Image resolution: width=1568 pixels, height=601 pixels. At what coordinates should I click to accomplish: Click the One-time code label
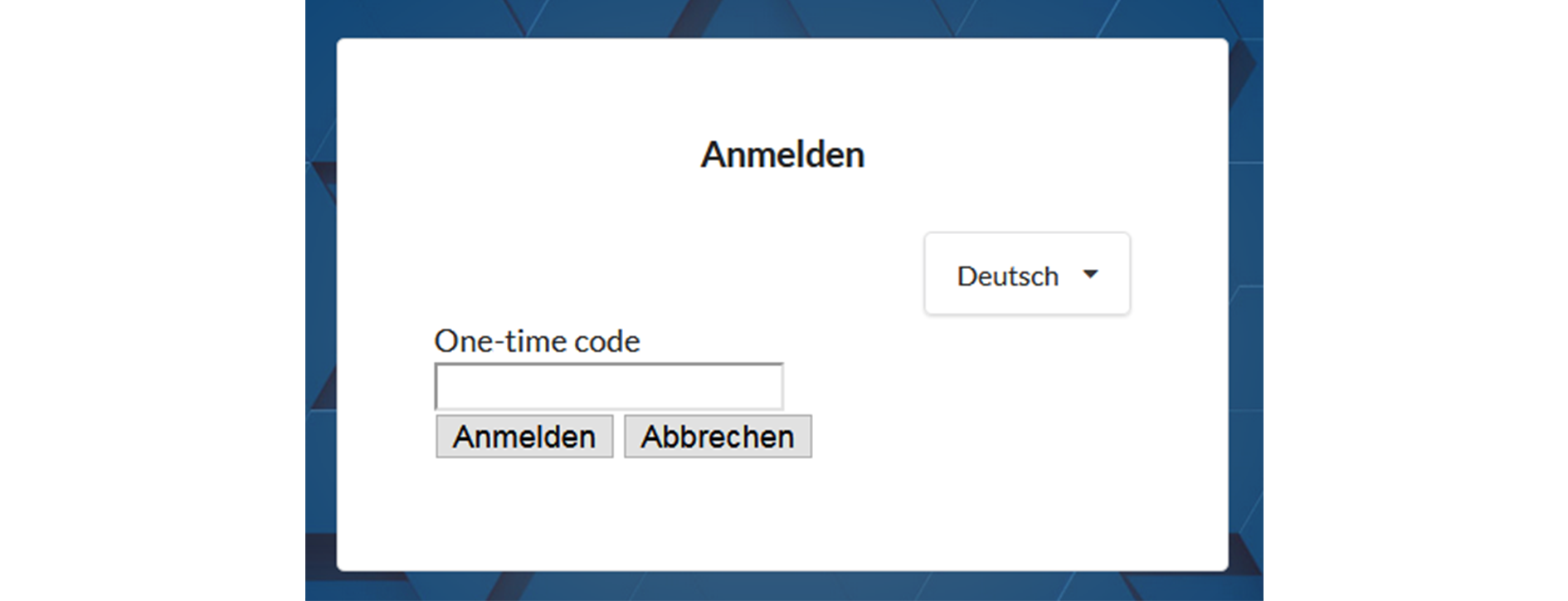click(x=537, y=340)
